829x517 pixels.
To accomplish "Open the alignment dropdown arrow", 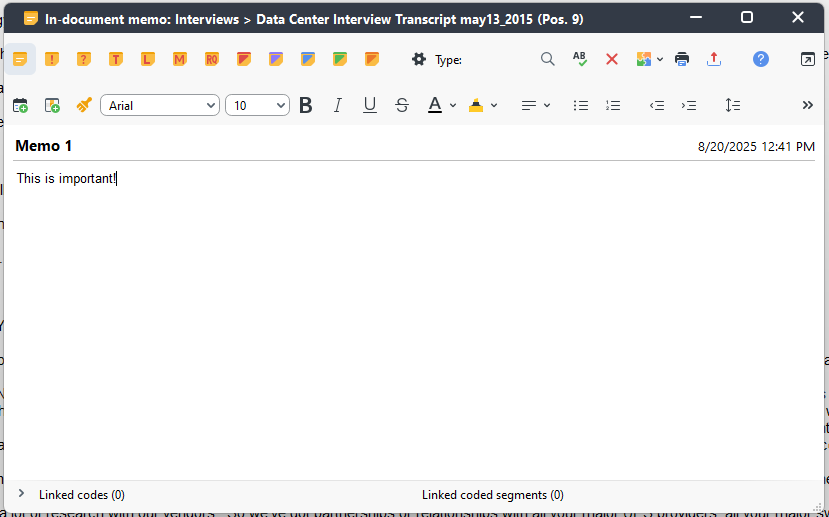I will (x=547, y=105).
